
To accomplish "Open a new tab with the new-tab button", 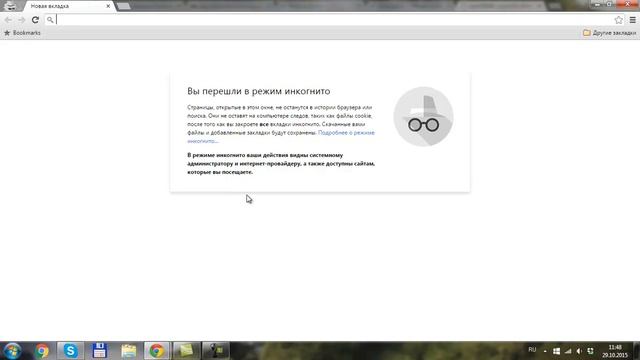I will [x=123, y=6].
